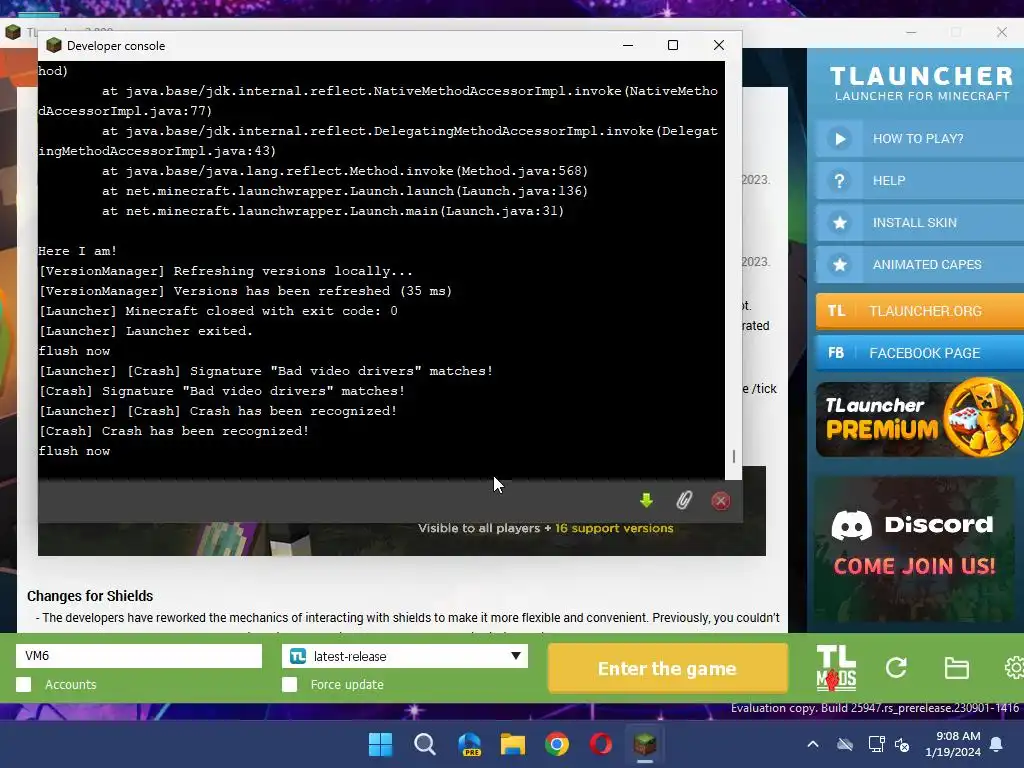
Task: Click the Force update label text
Action: click(347, 684)
